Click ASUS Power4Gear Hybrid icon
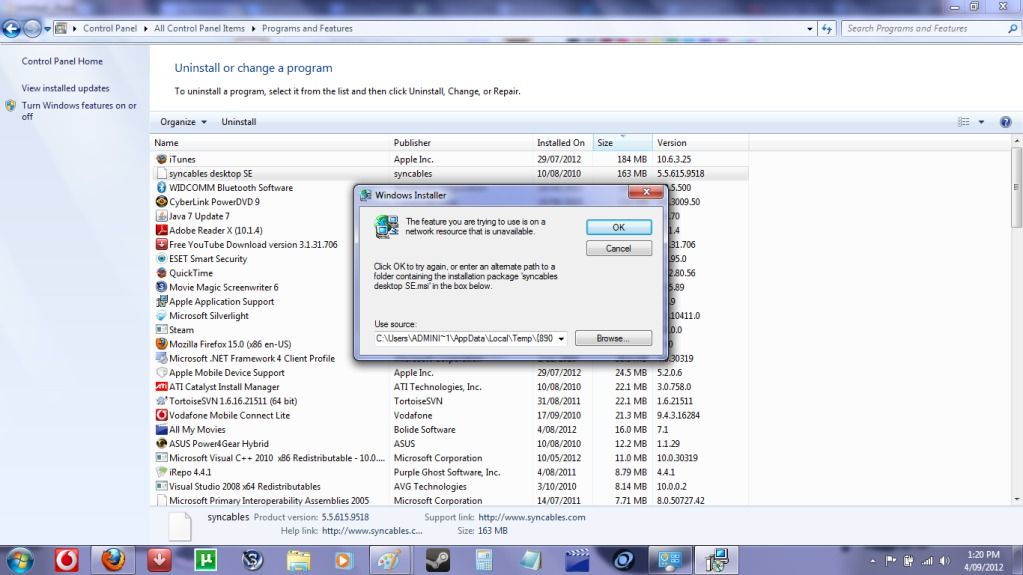 [x=161, y=444]
